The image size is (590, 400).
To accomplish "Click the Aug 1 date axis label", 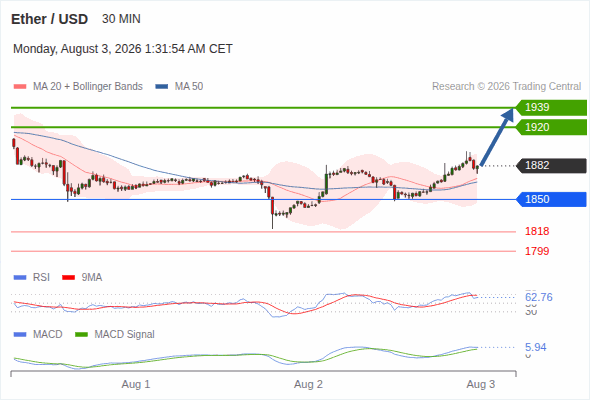I will (136, 384).
